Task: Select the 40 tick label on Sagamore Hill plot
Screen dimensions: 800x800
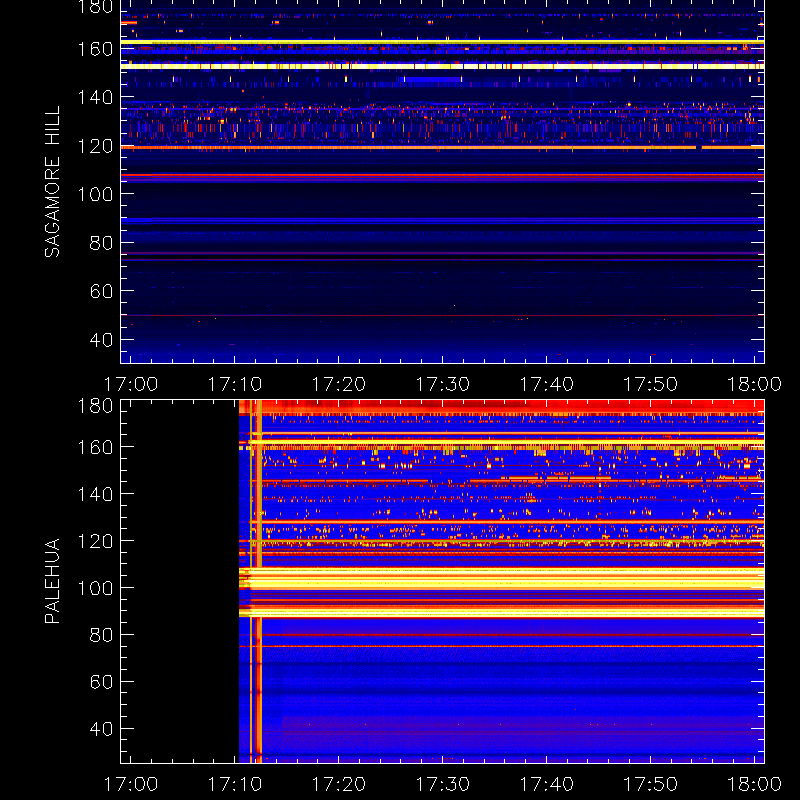Action: coord(101,339)
